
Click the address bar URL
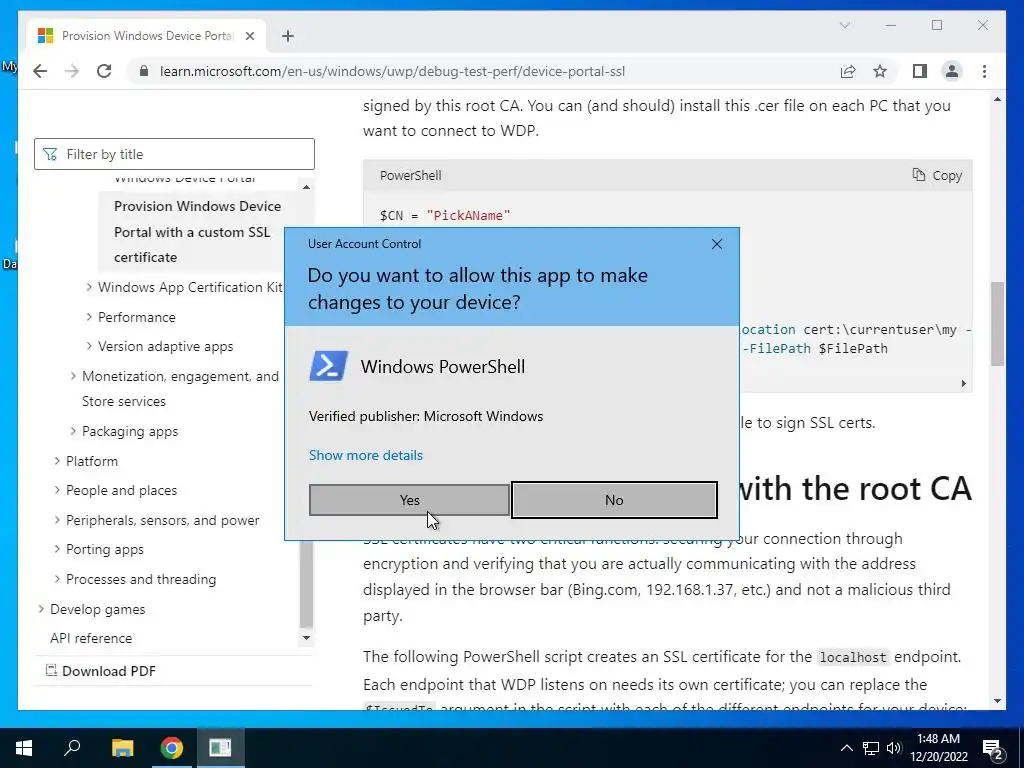coord(392,71)
